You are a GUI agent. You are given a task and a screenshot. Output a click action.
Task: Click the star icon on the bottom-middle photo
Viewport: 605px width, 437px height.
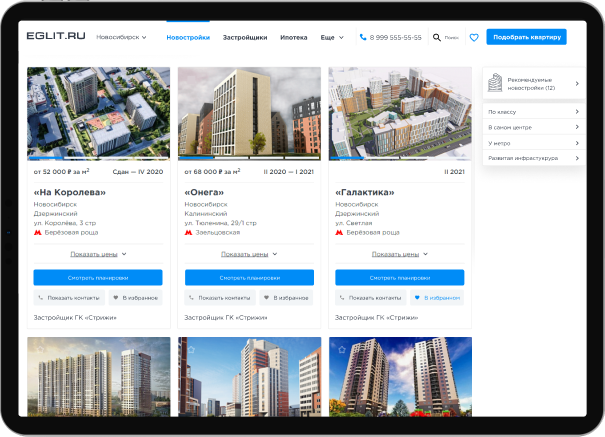(189, 349)
